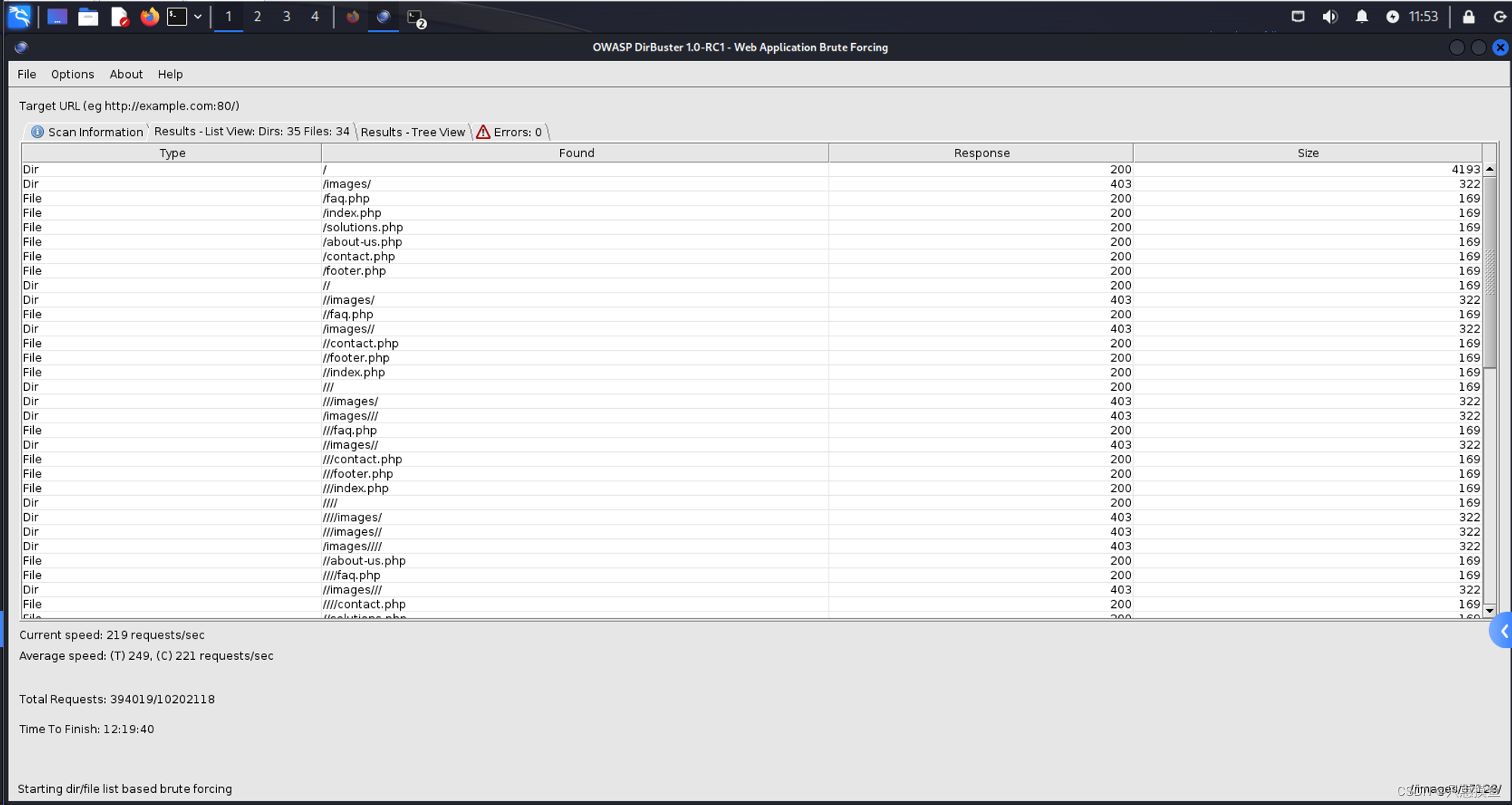The image size is (1512, 805).
Task: Focus the running Firefox window in taskbar
Action: point(353,17)
